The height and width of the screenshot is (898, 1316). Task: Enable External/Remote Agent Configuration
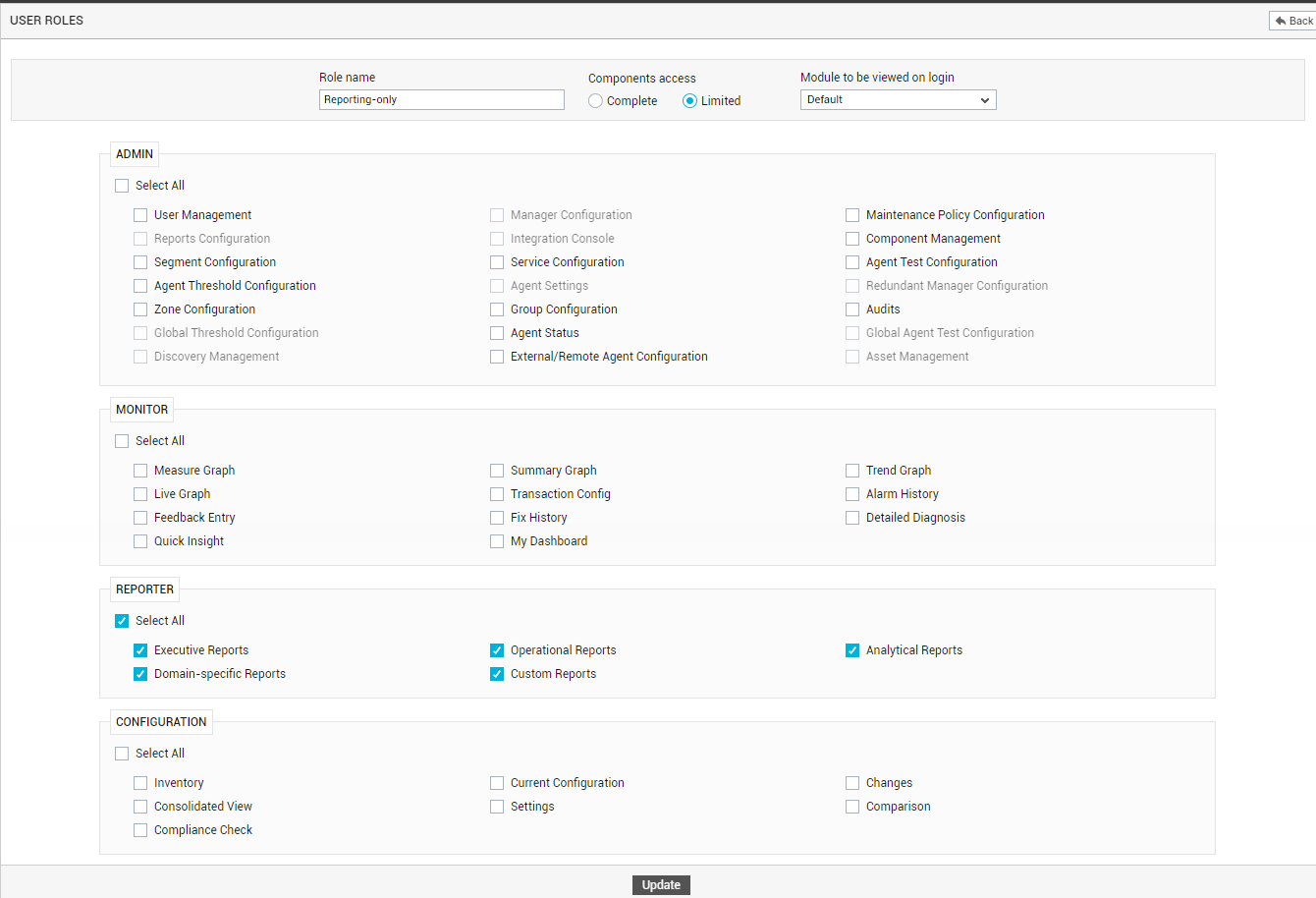click(497, 357)
